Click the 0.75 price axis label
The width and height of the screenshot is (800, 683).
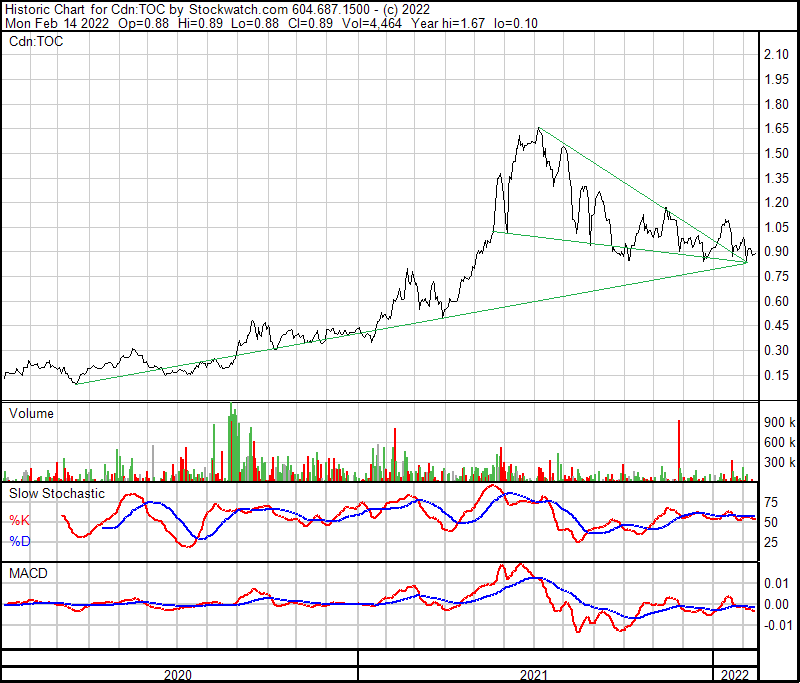pyautogui.click(x=776, y=276)
